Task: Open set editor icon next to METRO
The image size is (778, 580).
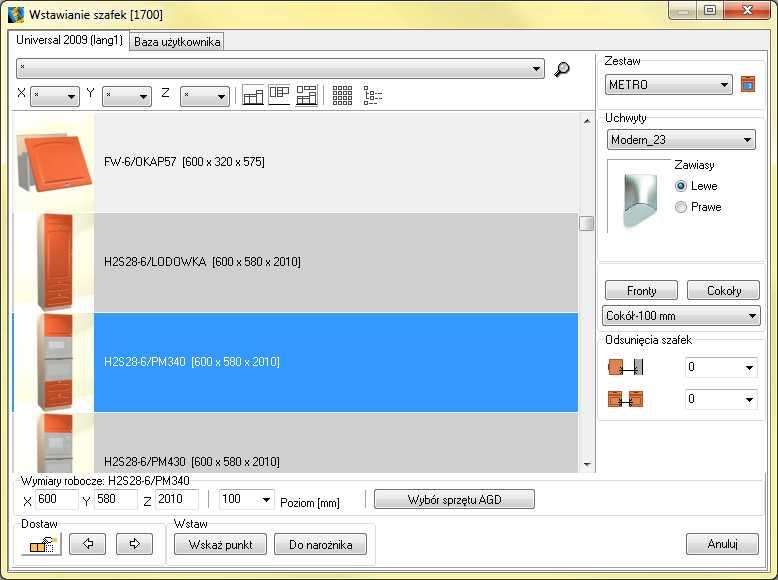Action: [x=748, y=84]
